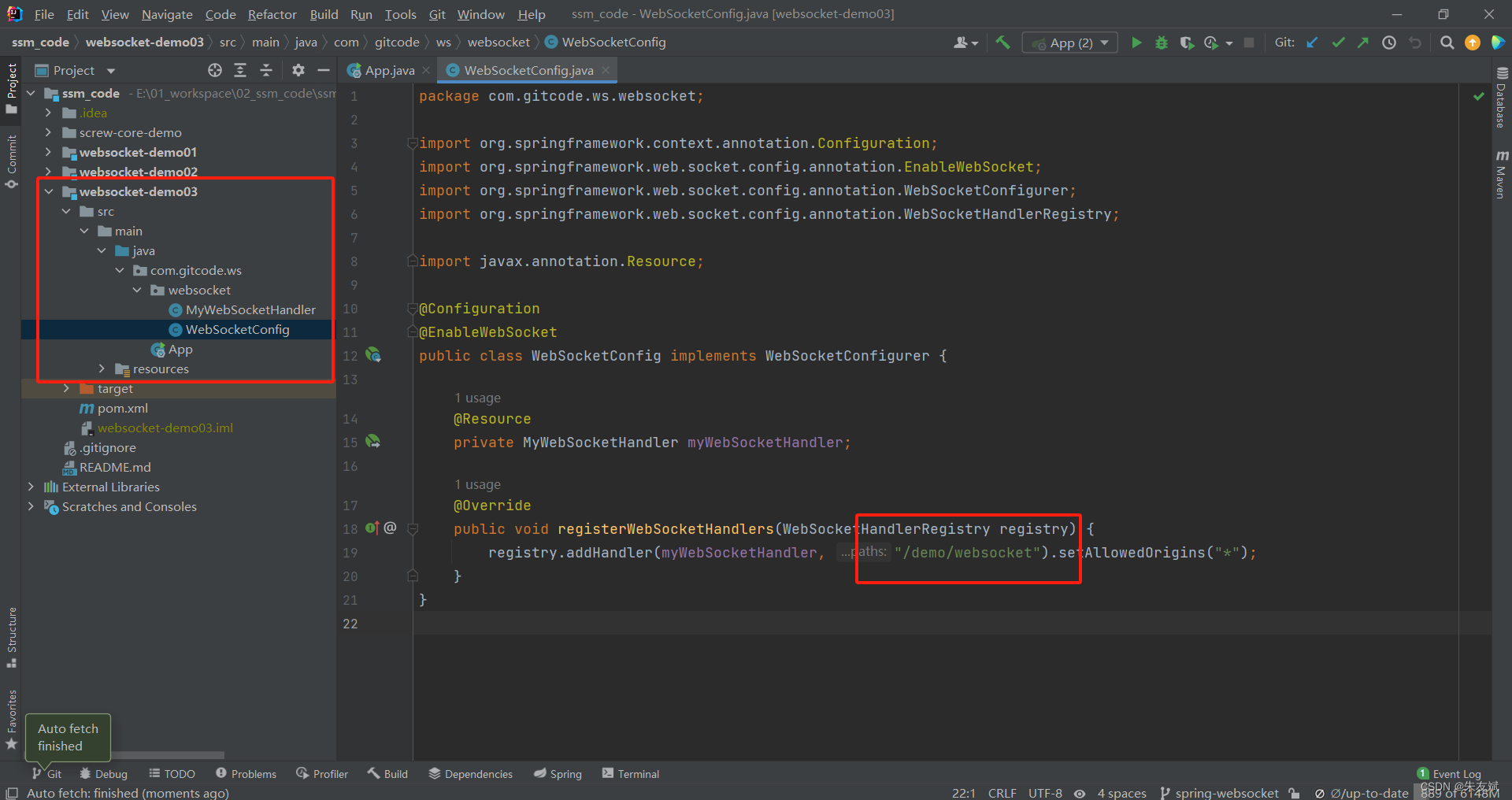The height and width of the screenshot is (800, 1512).
Task: Click the Build Project hammer icon
Action: [x=1002, y=43]
